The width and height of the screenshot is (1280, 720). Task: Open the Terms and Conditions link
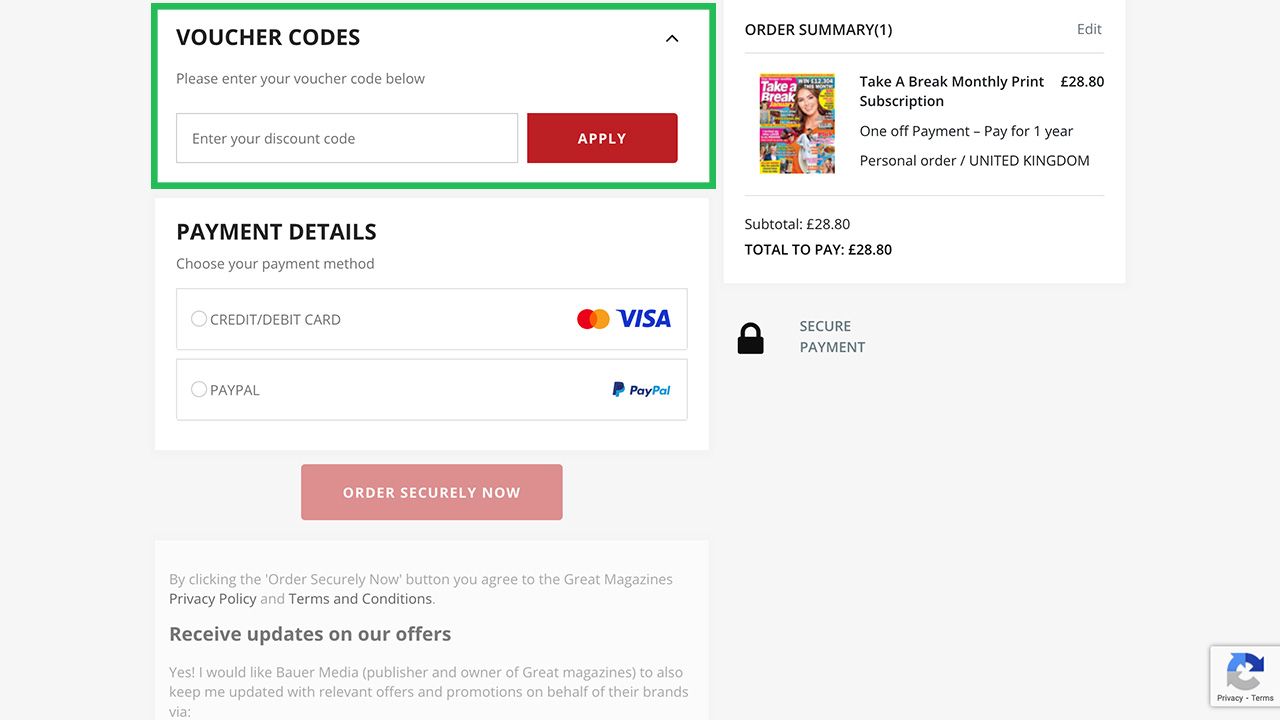360,599
